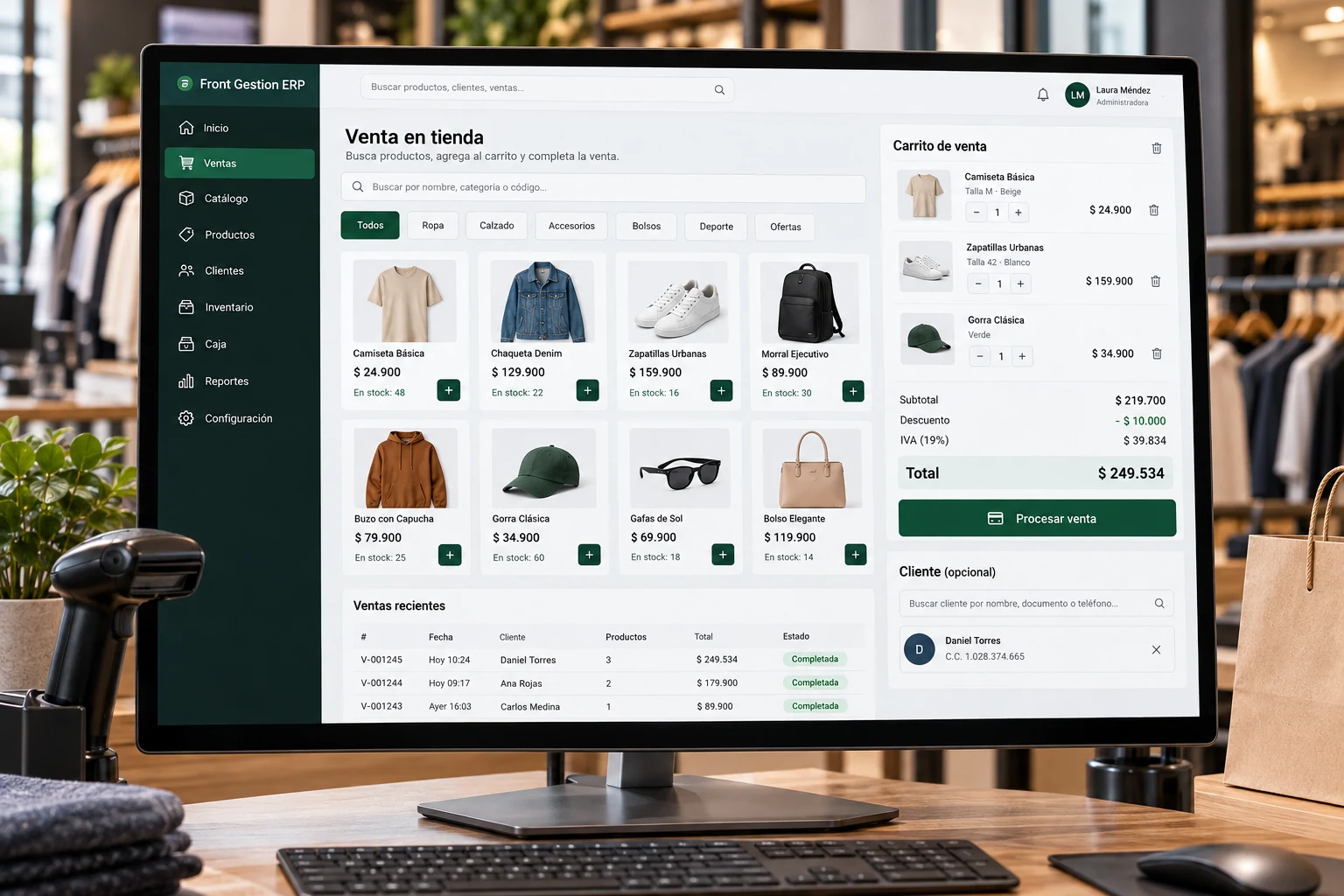This screenshot has width=1344, height=896.
Task: Add Gafas de Sol to cart
Action: coord(723,554)
